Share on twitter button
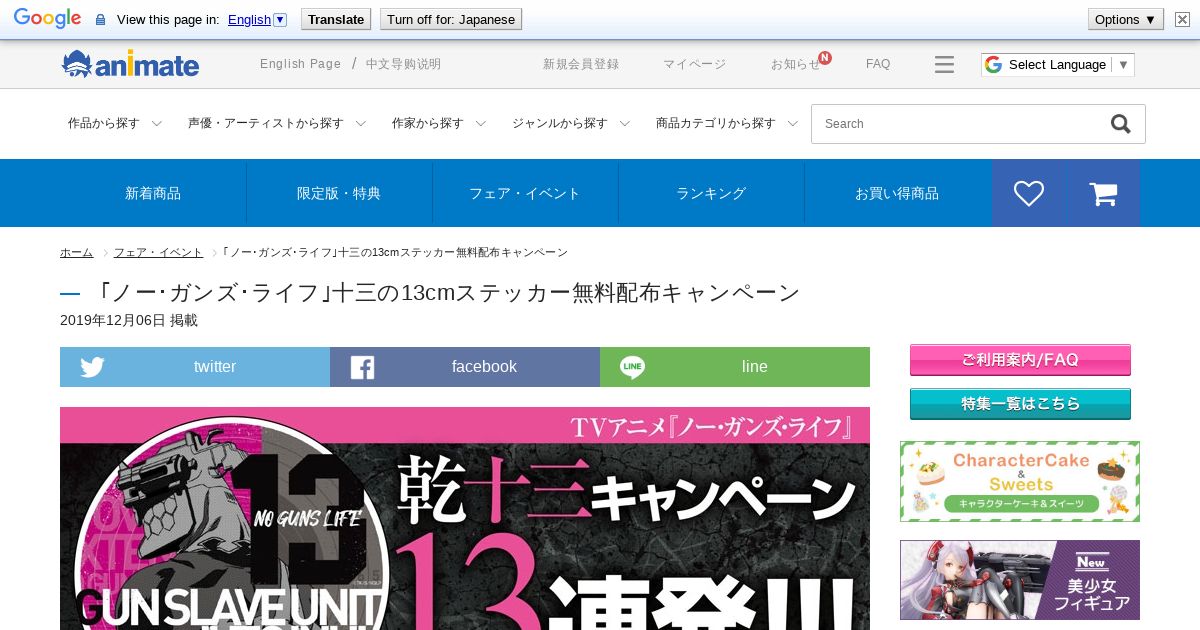The image size is (1200, 630). tap(195, 367)
